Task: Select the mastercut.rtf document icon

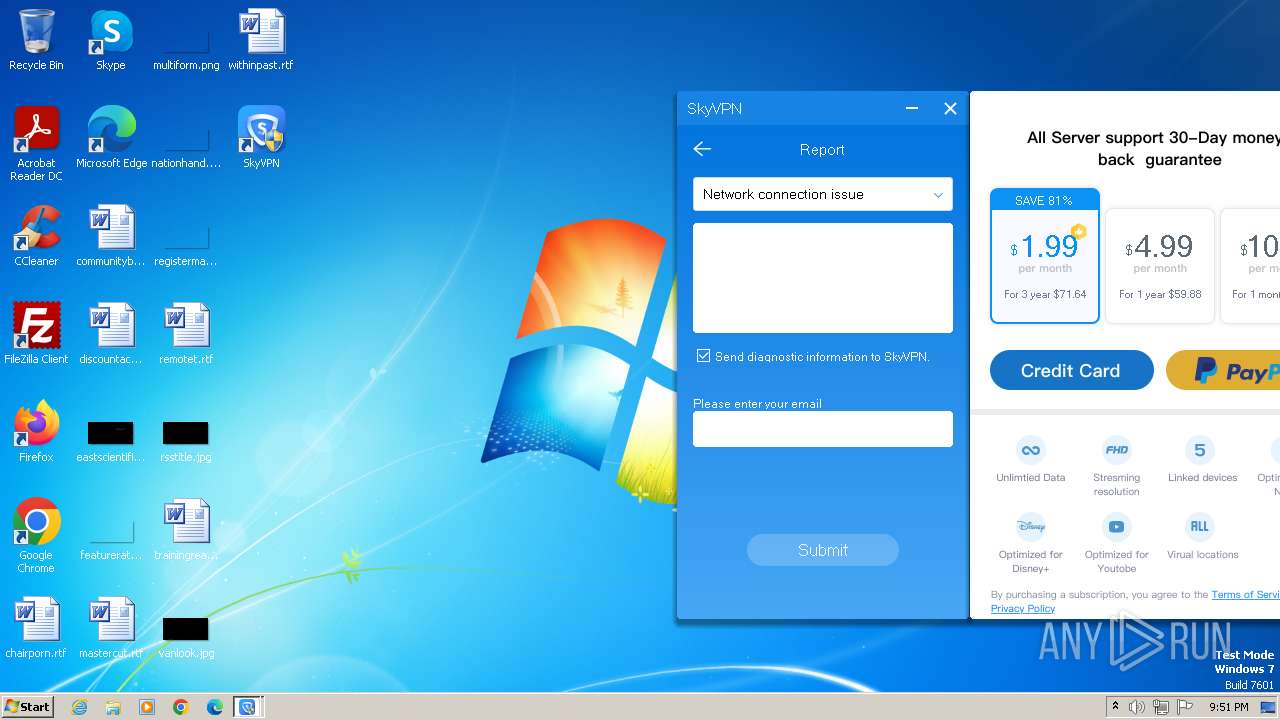Action: pos(111,628)
